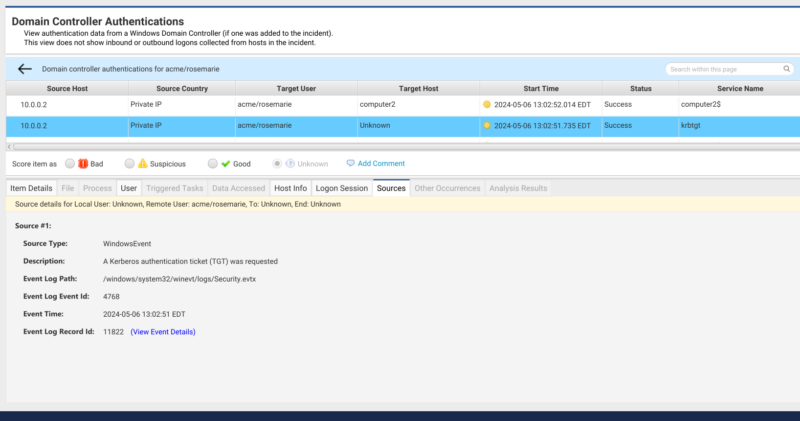Select the Good radio button

[x=212, y=163]
